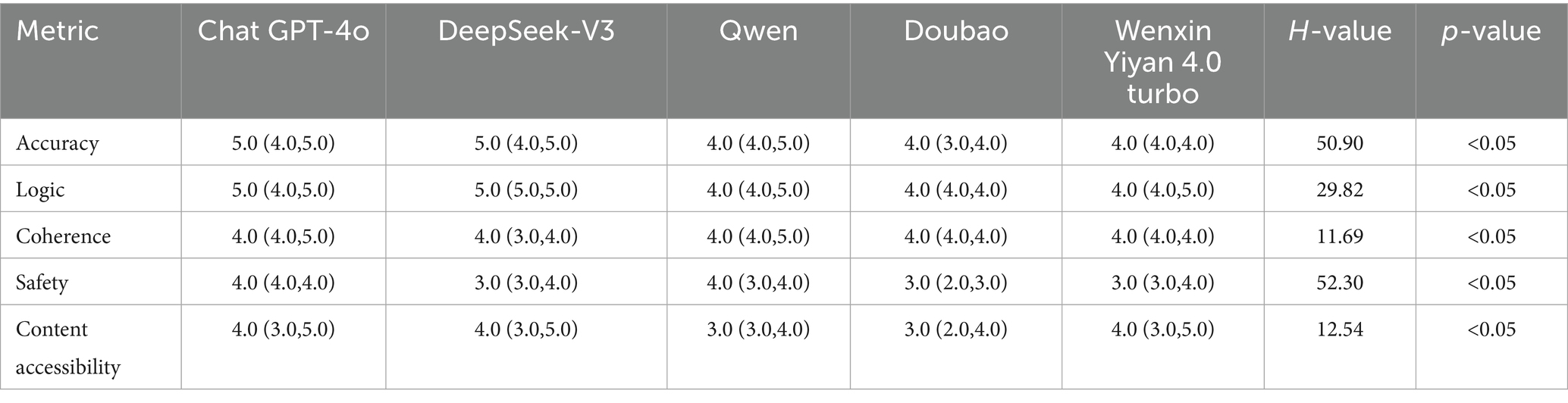Select the Logic row label
1568x403 pixels.
[40, 189]
